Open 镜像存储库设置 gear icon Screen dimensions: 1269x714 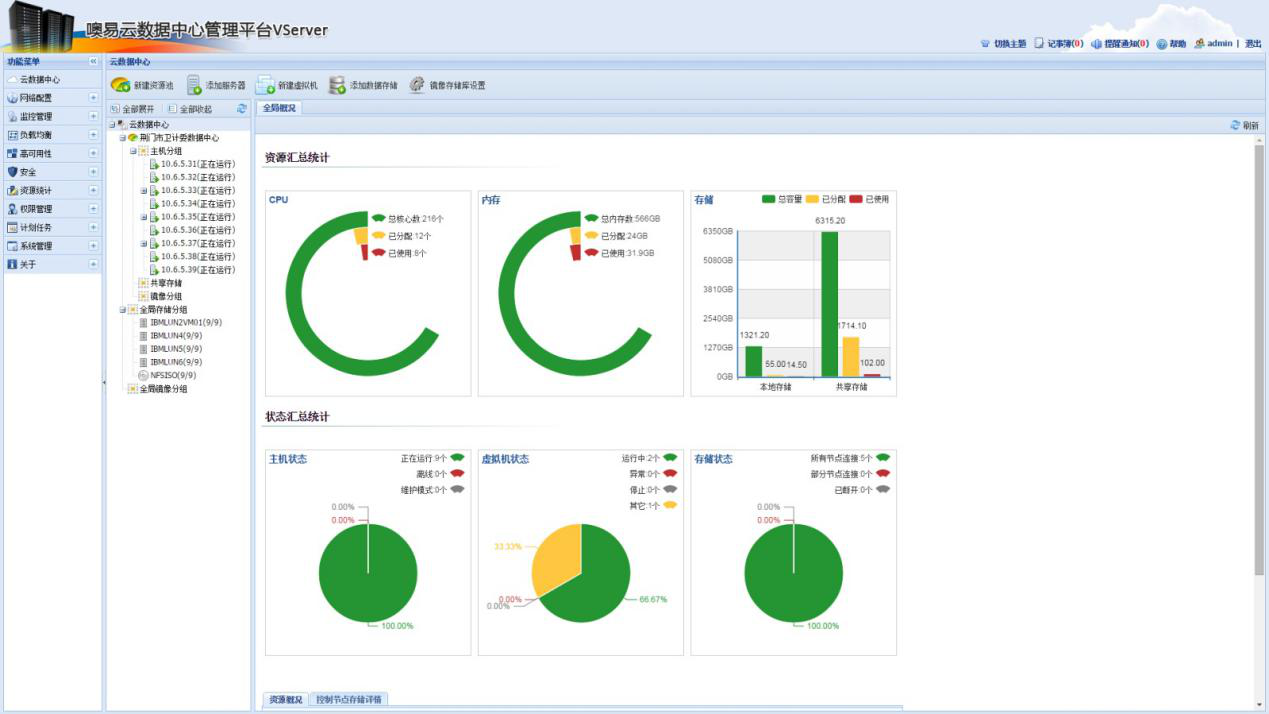pos(417,86)
